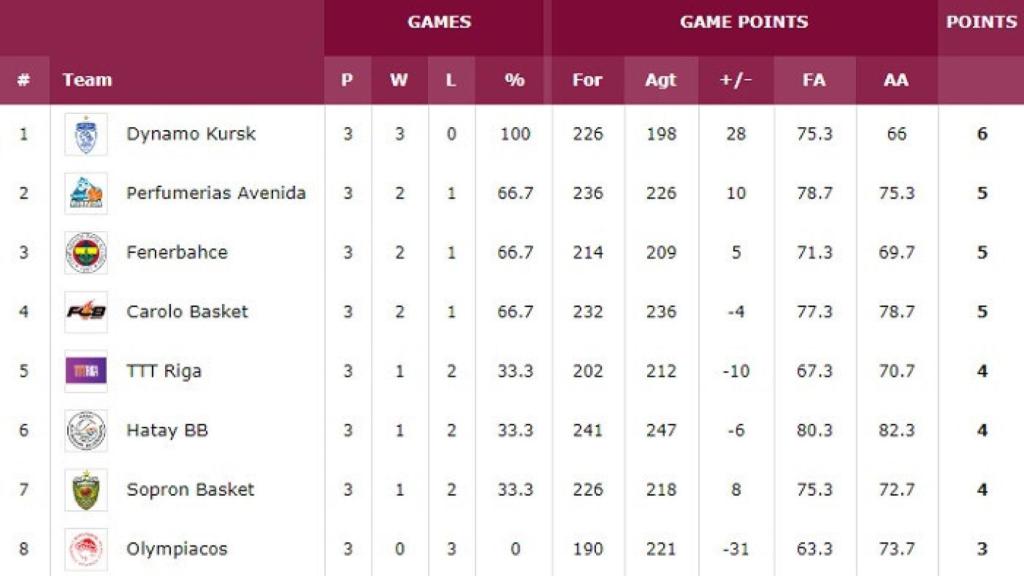
Task: Open the Olympiacos team page link
Action: point(177,549)
